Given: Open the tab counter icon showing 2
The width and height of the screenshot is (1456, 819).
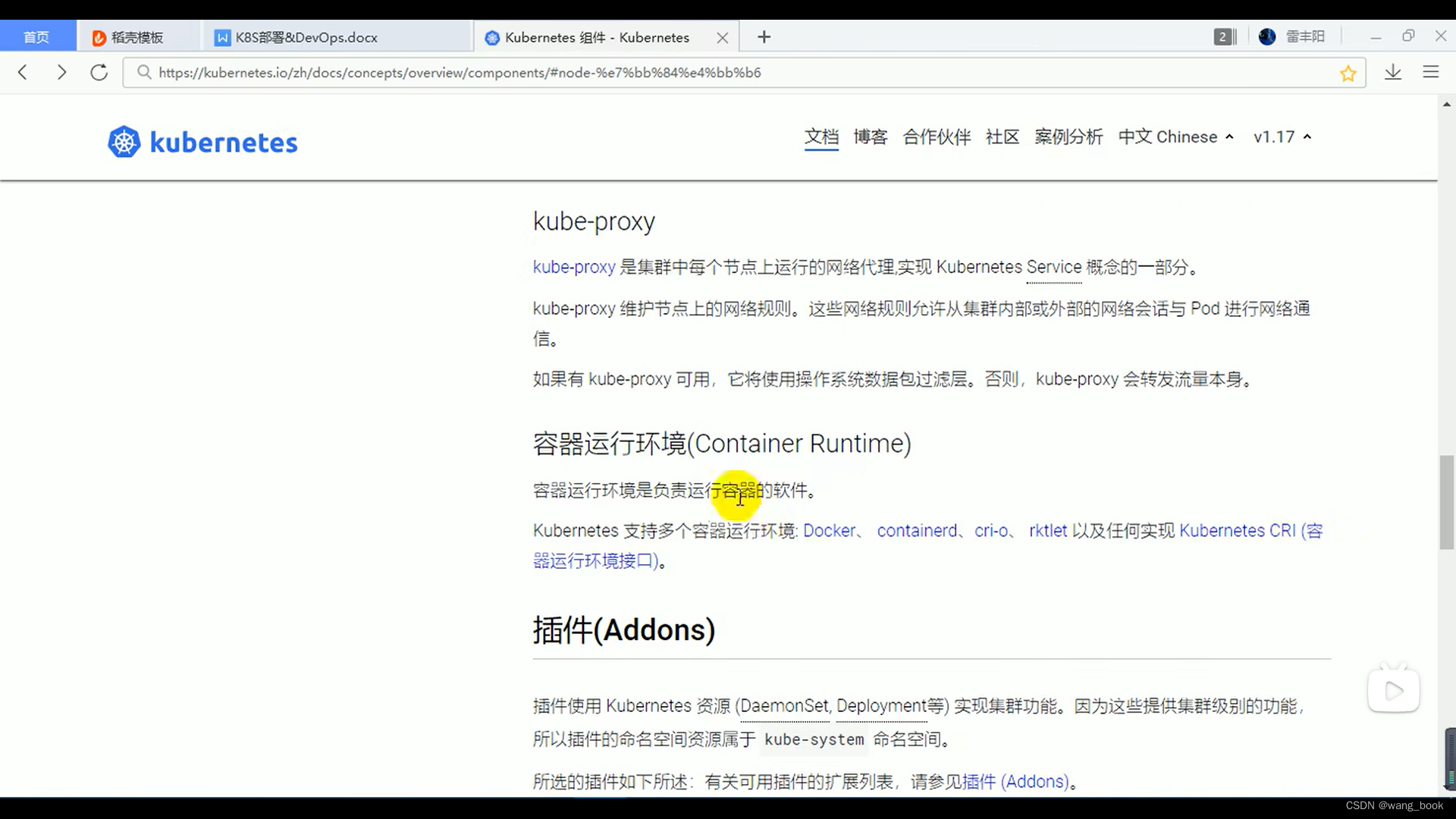Looking at the screenshot, I should point(1225,36).
